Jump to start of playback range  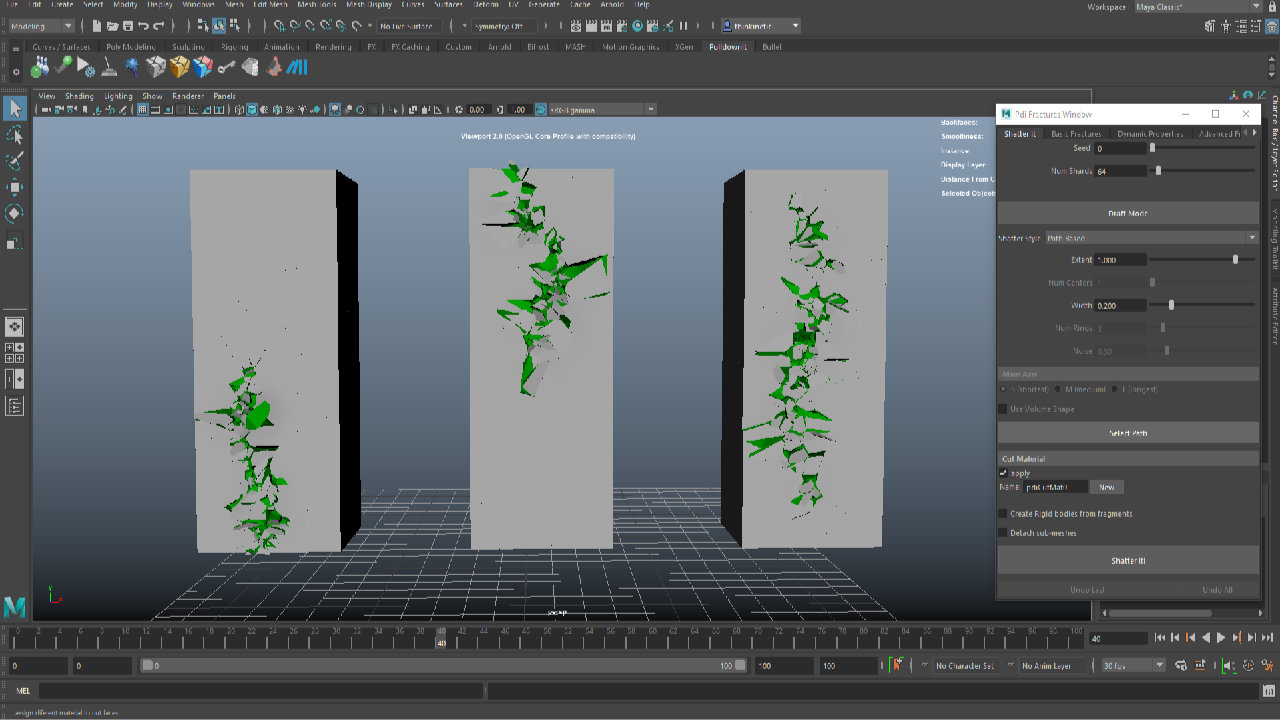pyautogui.click(x=1159, y=638)
